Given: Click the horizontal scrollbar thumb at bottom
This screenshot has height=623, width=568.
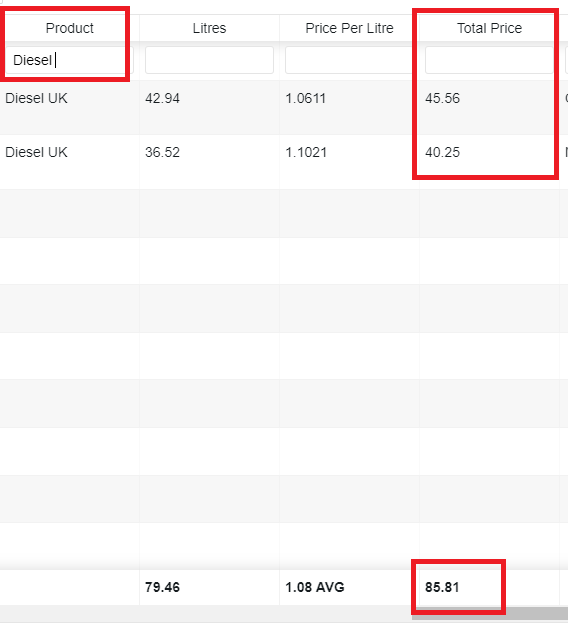Looking at the screenshot, I should pyautogui.click(x=490, y=613).
